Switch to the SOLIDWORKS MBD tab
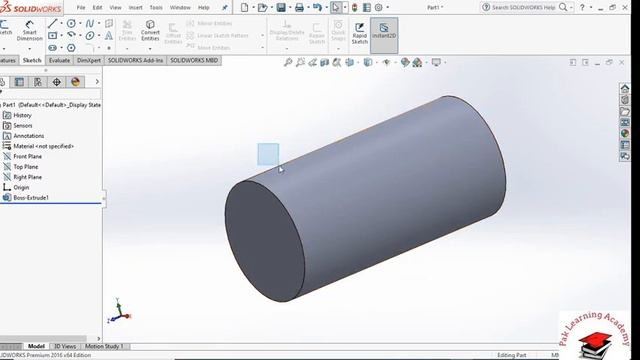Viewport: 640px width, 360px height. click(194, 60)
